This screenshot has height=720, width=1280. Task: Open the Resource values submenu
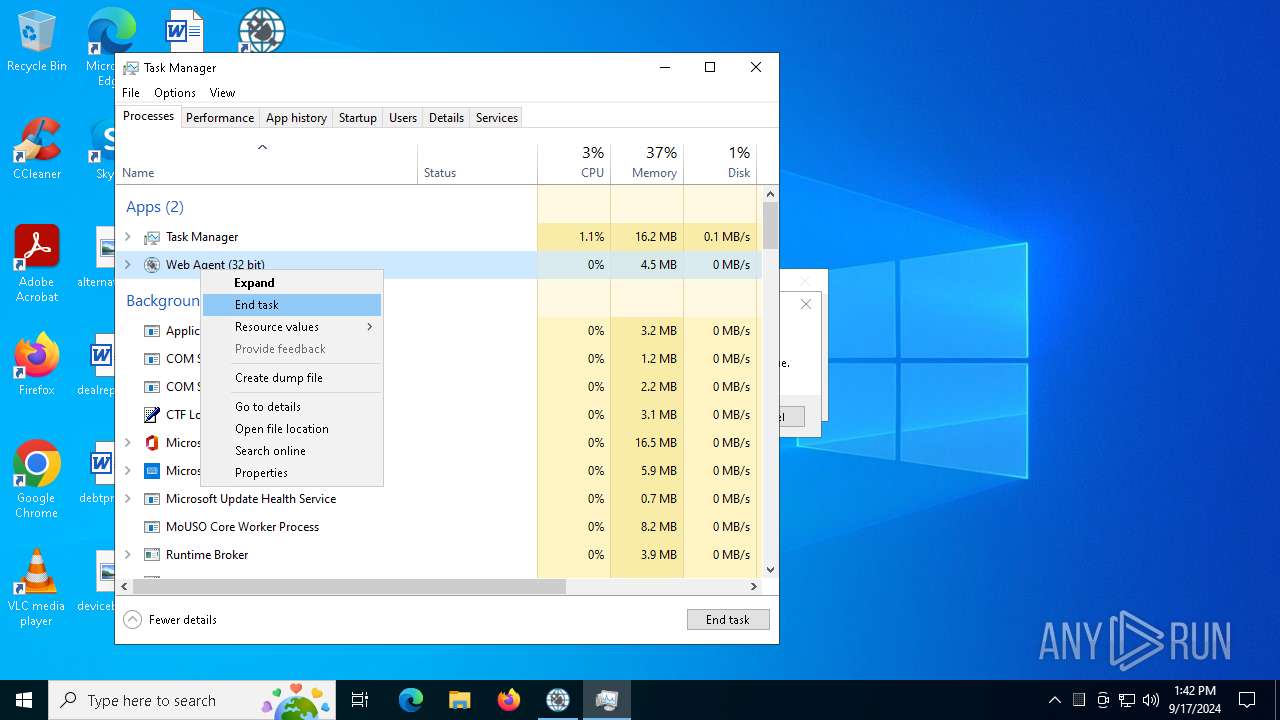[292, 327]
